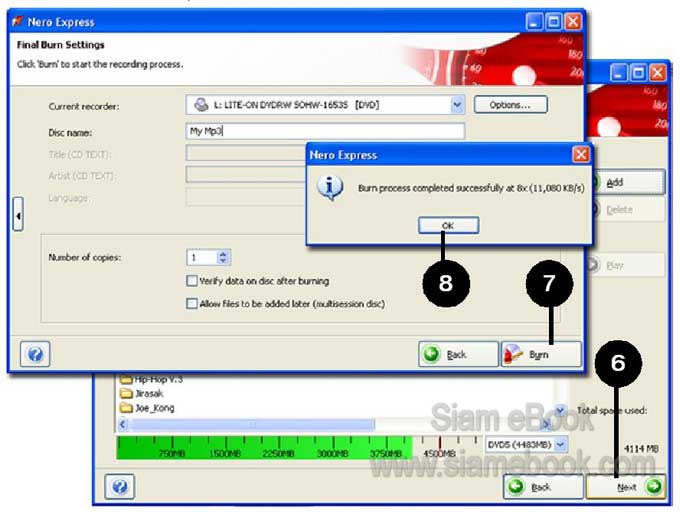
Task: Click the information icon in the dialog
Action: [x=330, y=188]
